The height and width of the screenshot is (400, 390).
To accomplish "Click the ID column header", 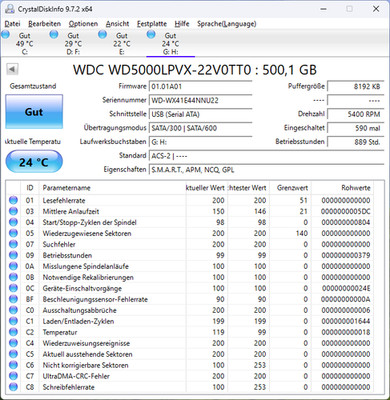I will coord(30,188).
